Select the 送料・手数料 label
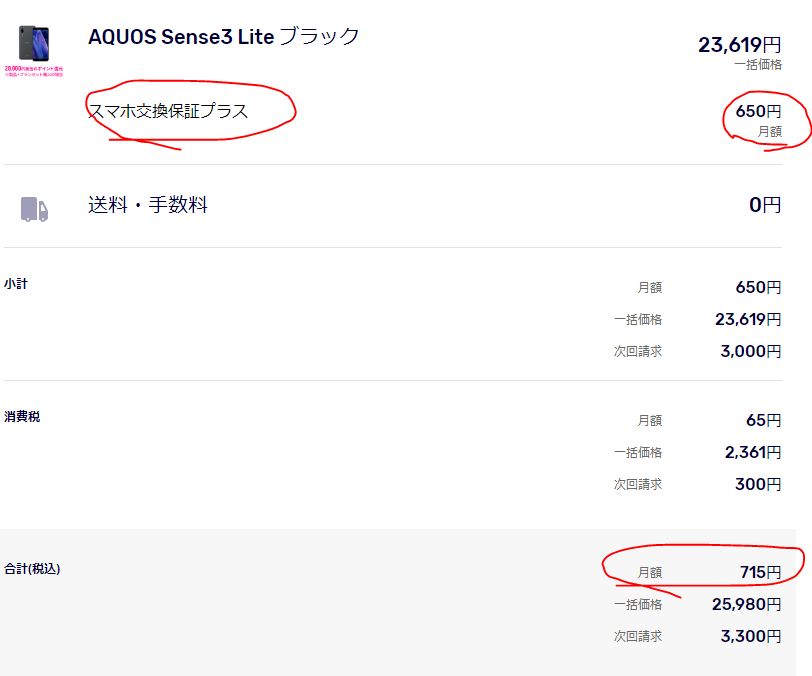Image resolution: width=812 pixels, height=676 pixels. point(148,205)
